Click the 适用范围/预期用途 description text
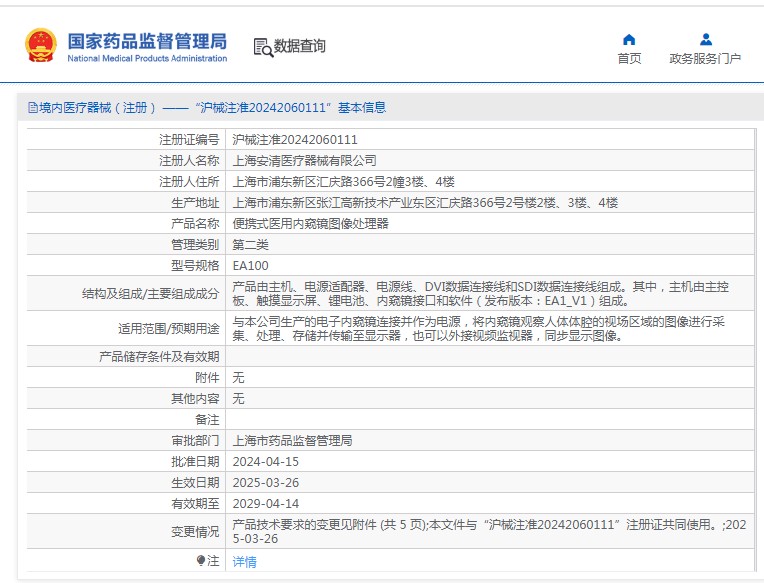Screen dimensions: 764x583 coord(478,329)
